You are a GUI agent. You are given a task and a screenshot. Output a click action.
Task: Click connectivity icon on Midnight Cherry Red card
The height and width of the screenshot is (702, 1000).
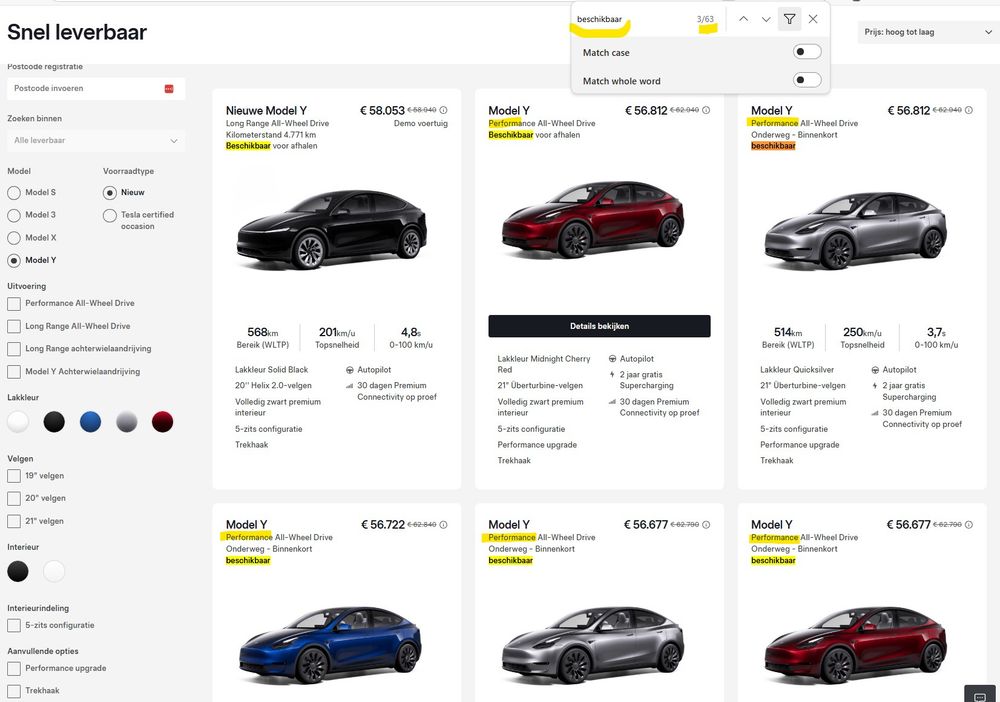click(612, 402)
